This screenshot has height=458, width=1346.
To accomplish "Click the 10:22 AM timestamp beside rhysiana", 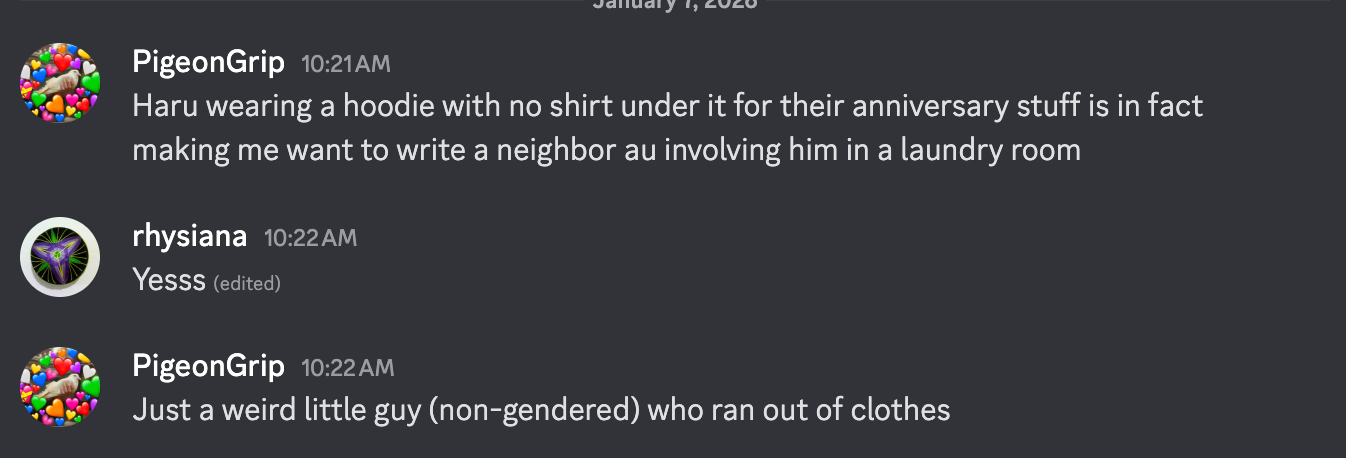I will pyautogui.click(x=310, y=238).
